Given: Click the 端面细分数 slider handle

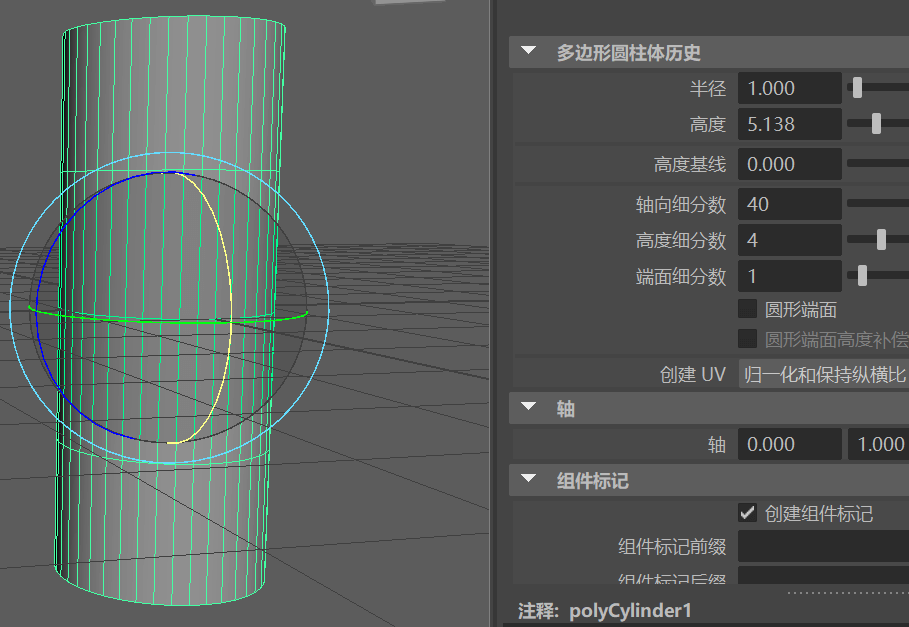Looking at the screenshot, I should [x=863, y=275].
